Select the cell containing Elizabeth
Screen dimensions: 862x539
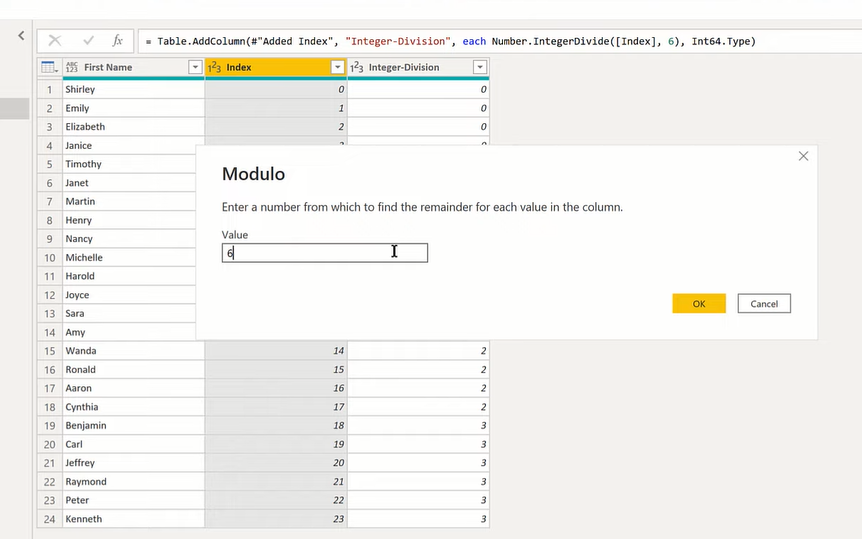(x=134, y=126)
